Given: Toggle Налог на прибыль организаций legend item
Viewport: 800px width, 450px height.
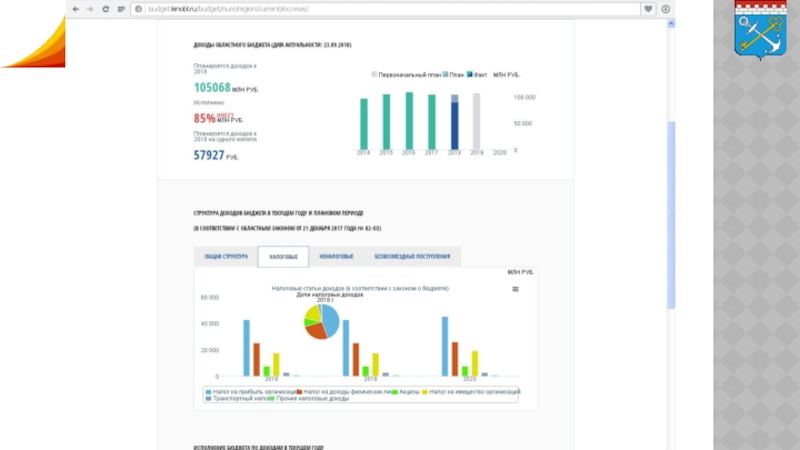Looking at the screenshot, I should (x=251, y=392).
